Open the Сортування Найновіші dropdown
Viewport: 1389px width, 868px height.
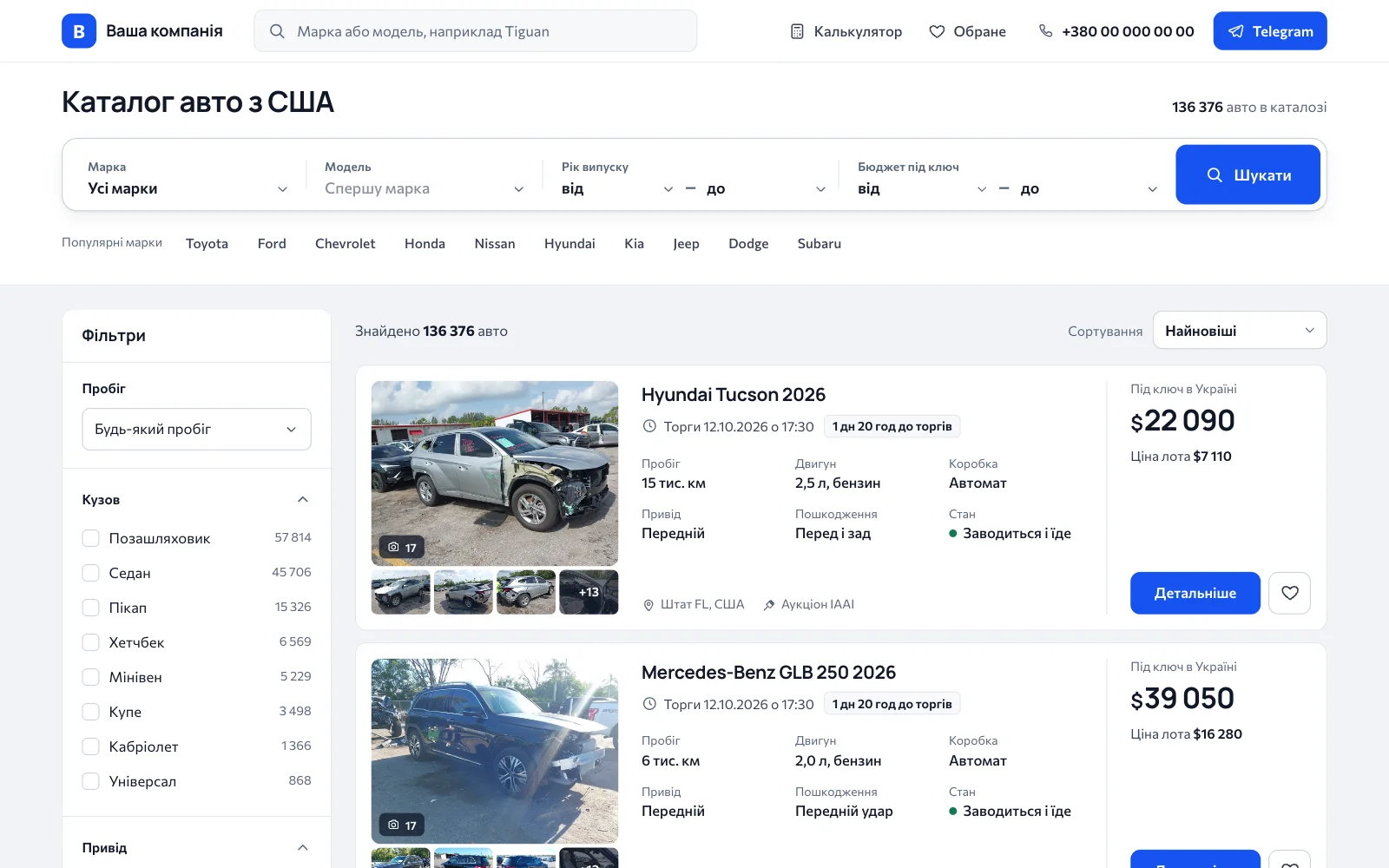coord(1240,331)
